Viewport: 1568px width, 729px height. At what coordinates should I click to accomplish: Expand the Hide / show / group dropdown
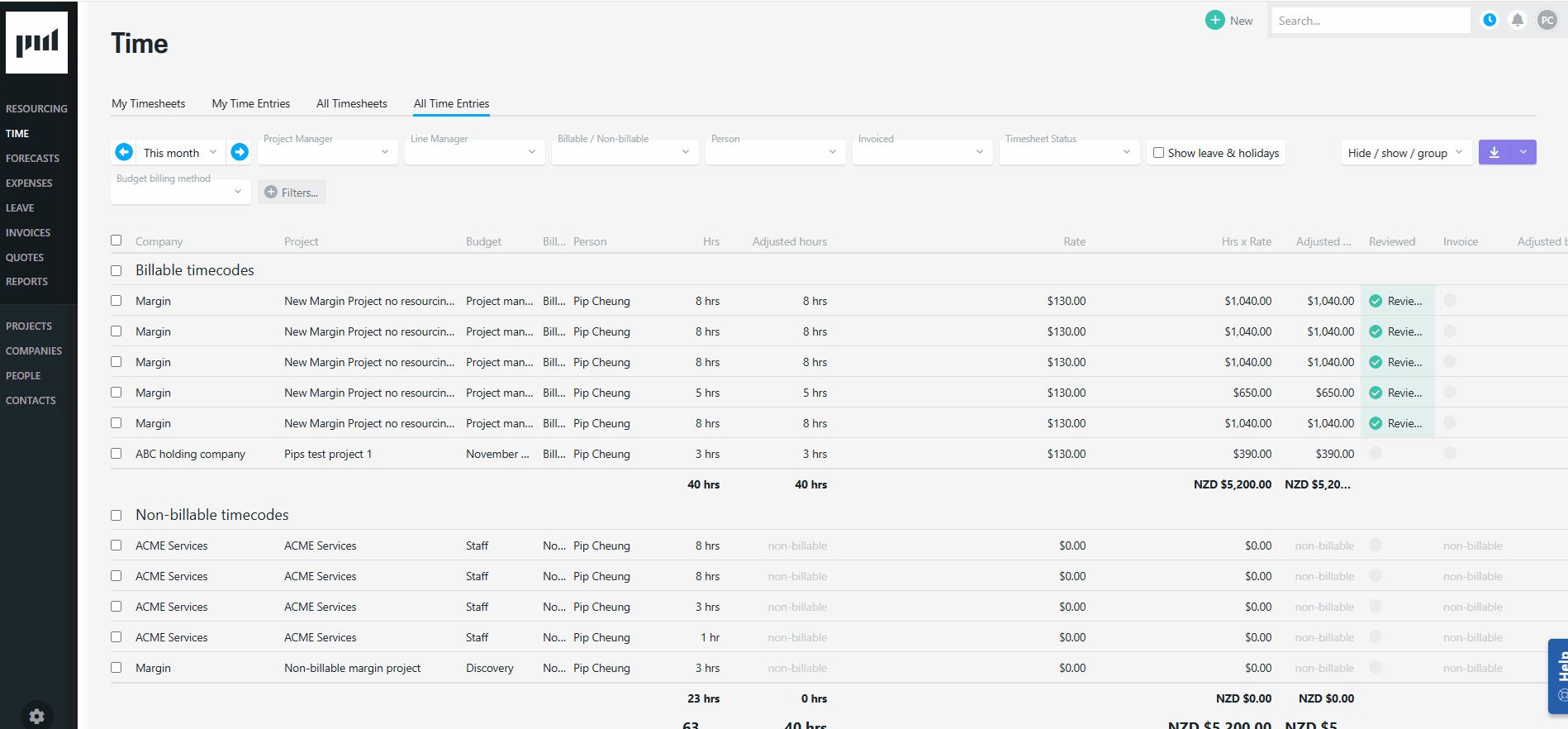1406,153
